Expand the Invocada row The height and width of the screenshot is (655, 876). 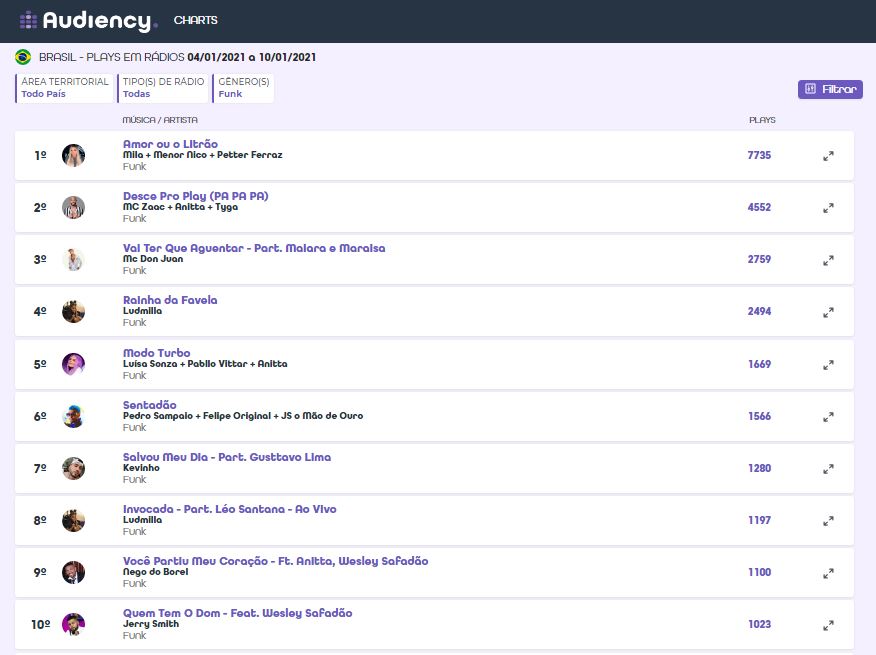click(x=828, y=521)
